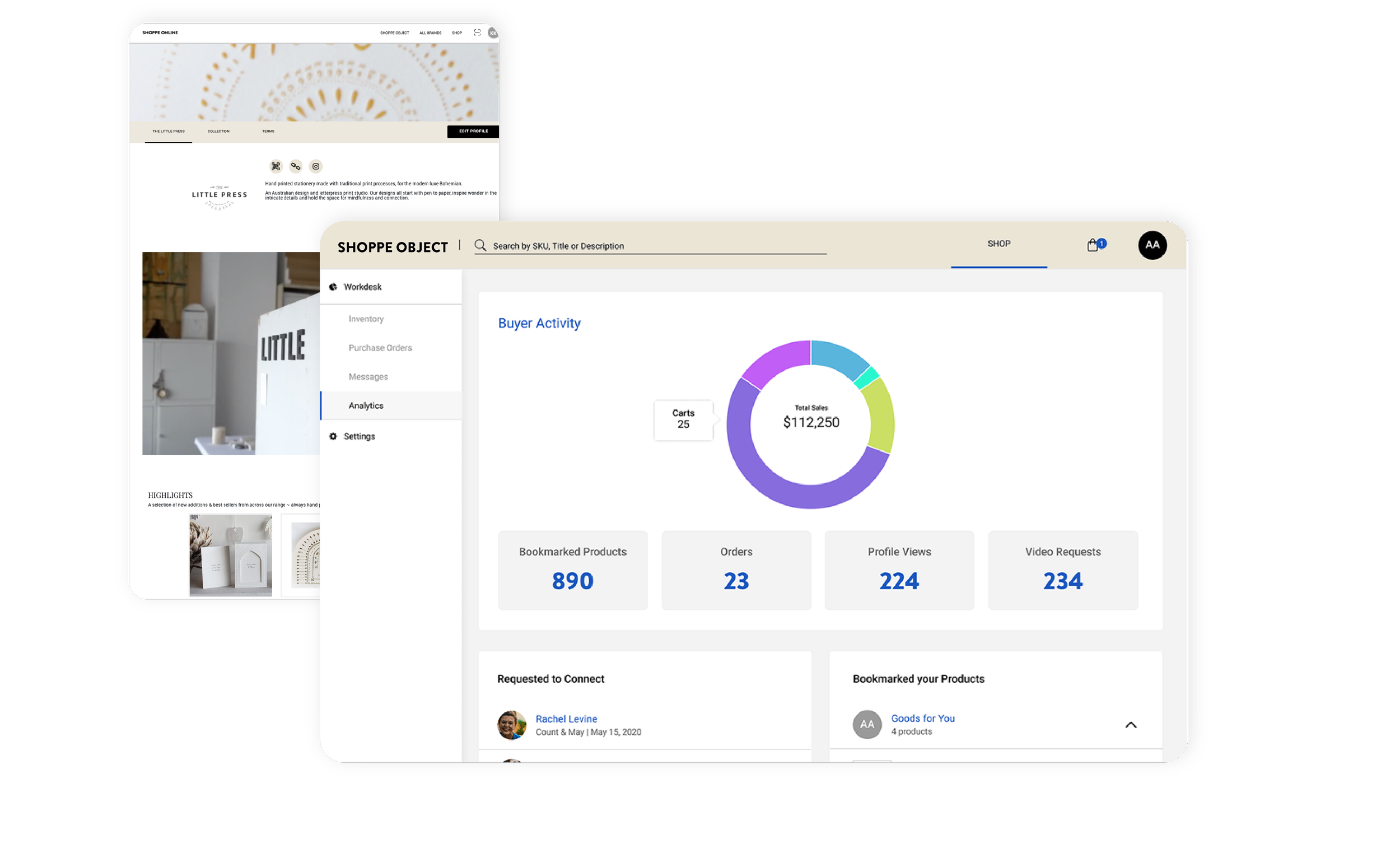Open Rachel Levine's profile link

[566, 719]
